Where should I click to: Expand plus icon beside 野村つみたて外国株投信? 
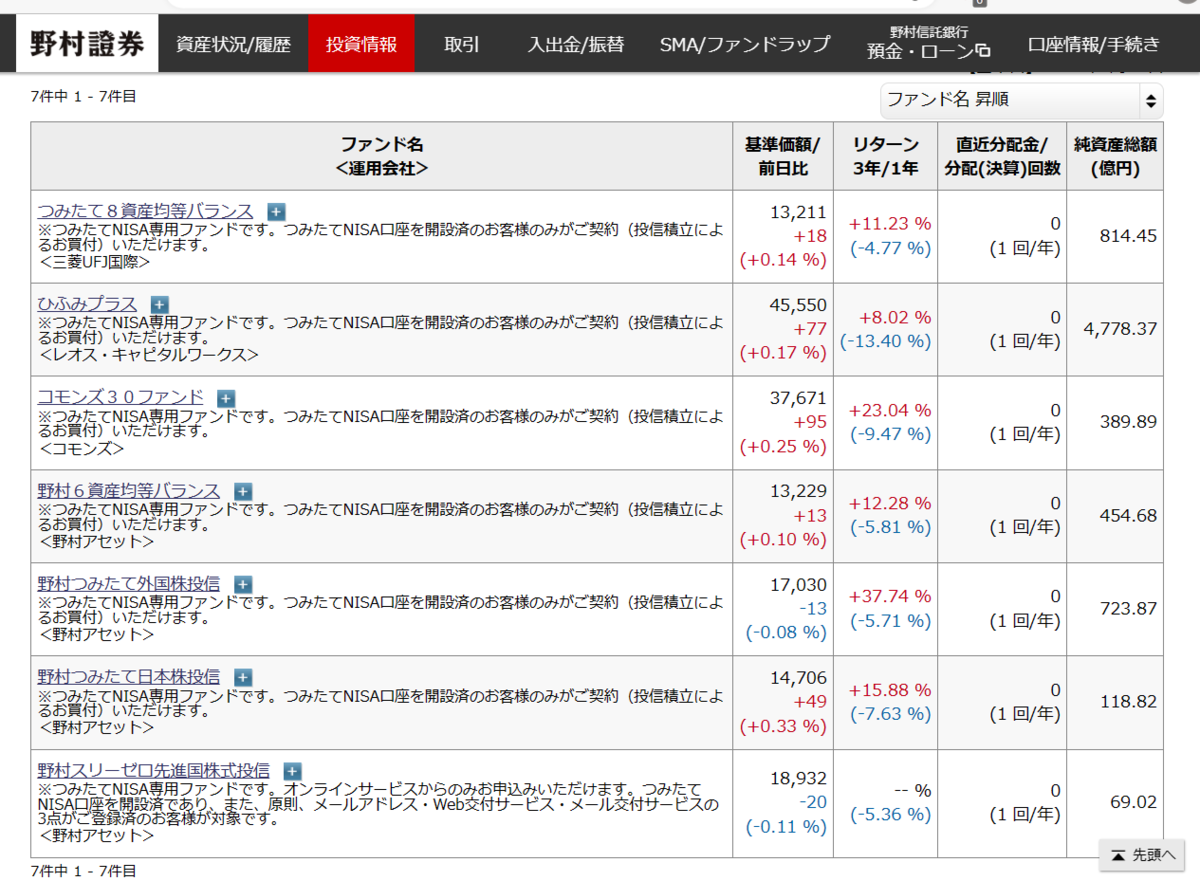point(243,584)
